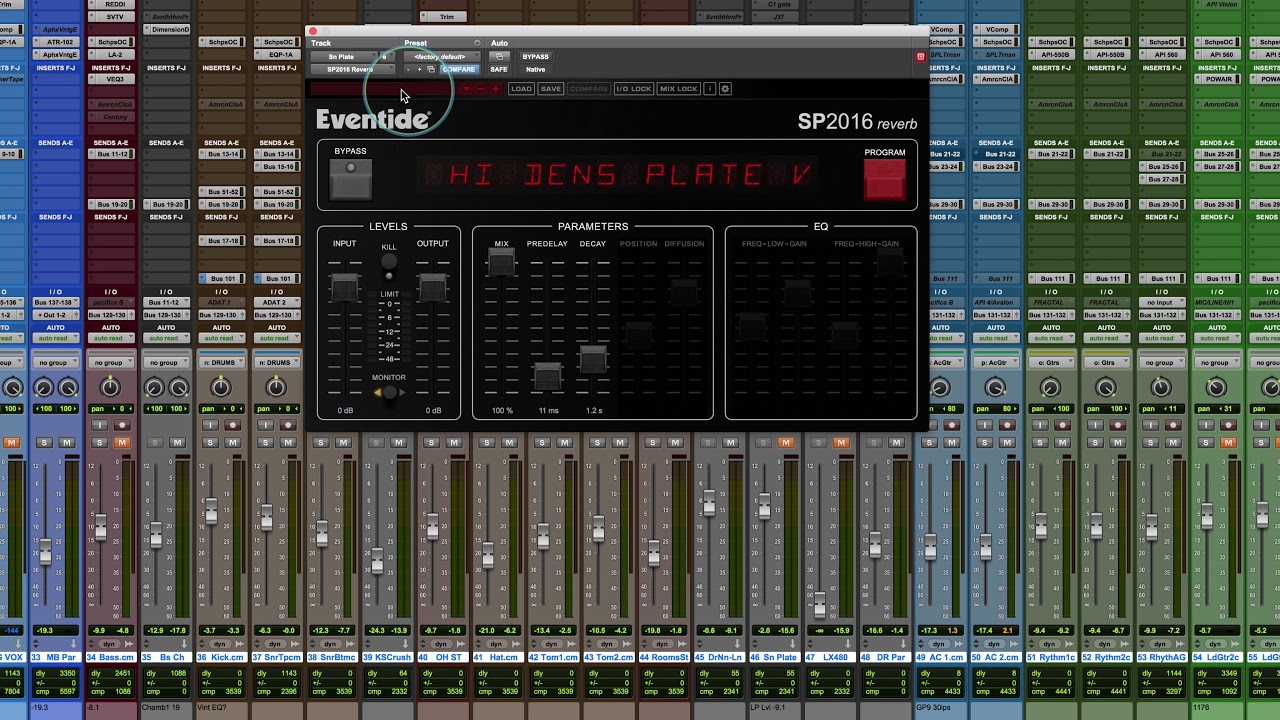The height and width of the screenshot is (720, 1280).
Task: Click input monitor button on Kick.cm track
Action: (210, 425)
